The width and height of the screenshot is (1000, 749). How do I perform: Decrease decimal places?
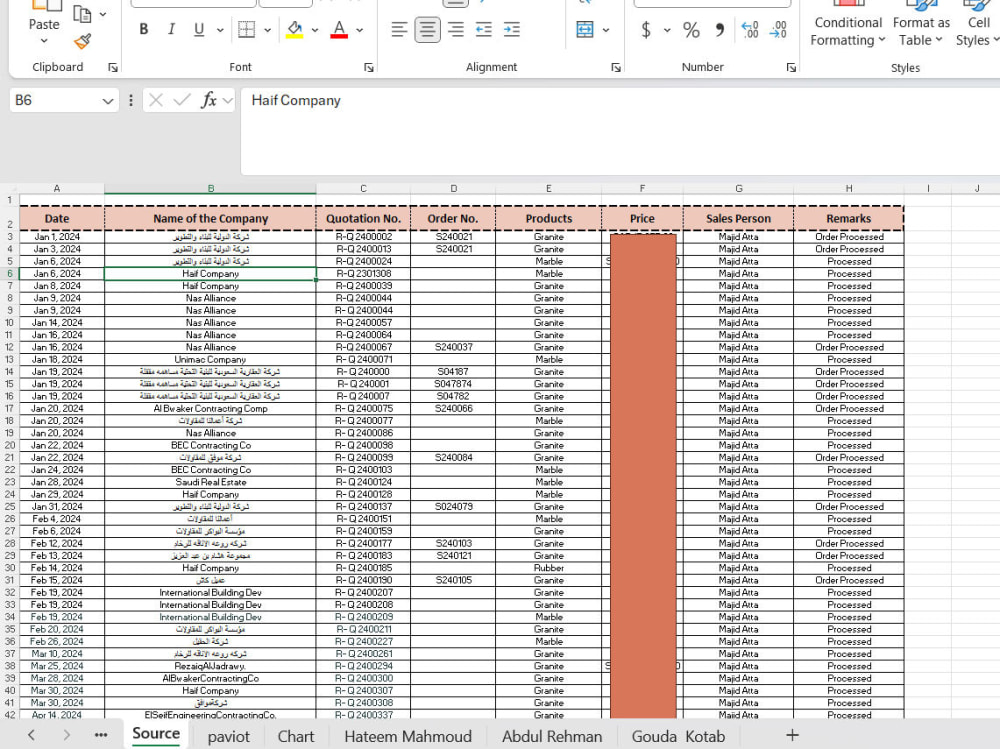778,29
